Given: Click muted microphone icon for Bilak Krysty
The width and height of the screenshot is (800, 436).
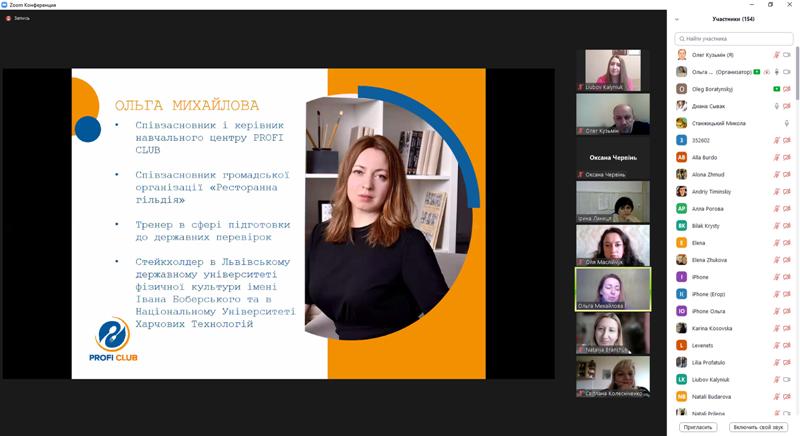Looking at the screenshot, I should (777, 226).
